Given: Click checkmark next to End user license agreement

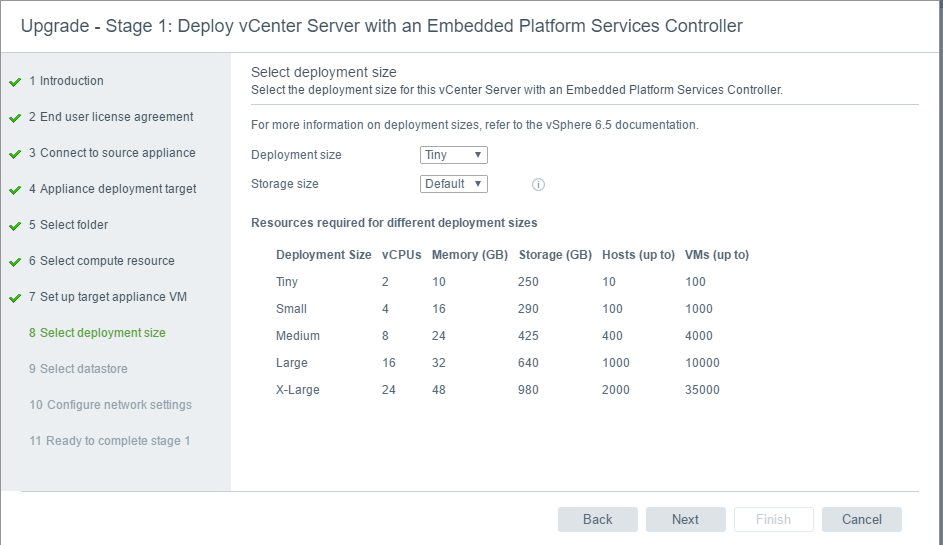Looking at the screenshot, I should click(15, 118).
